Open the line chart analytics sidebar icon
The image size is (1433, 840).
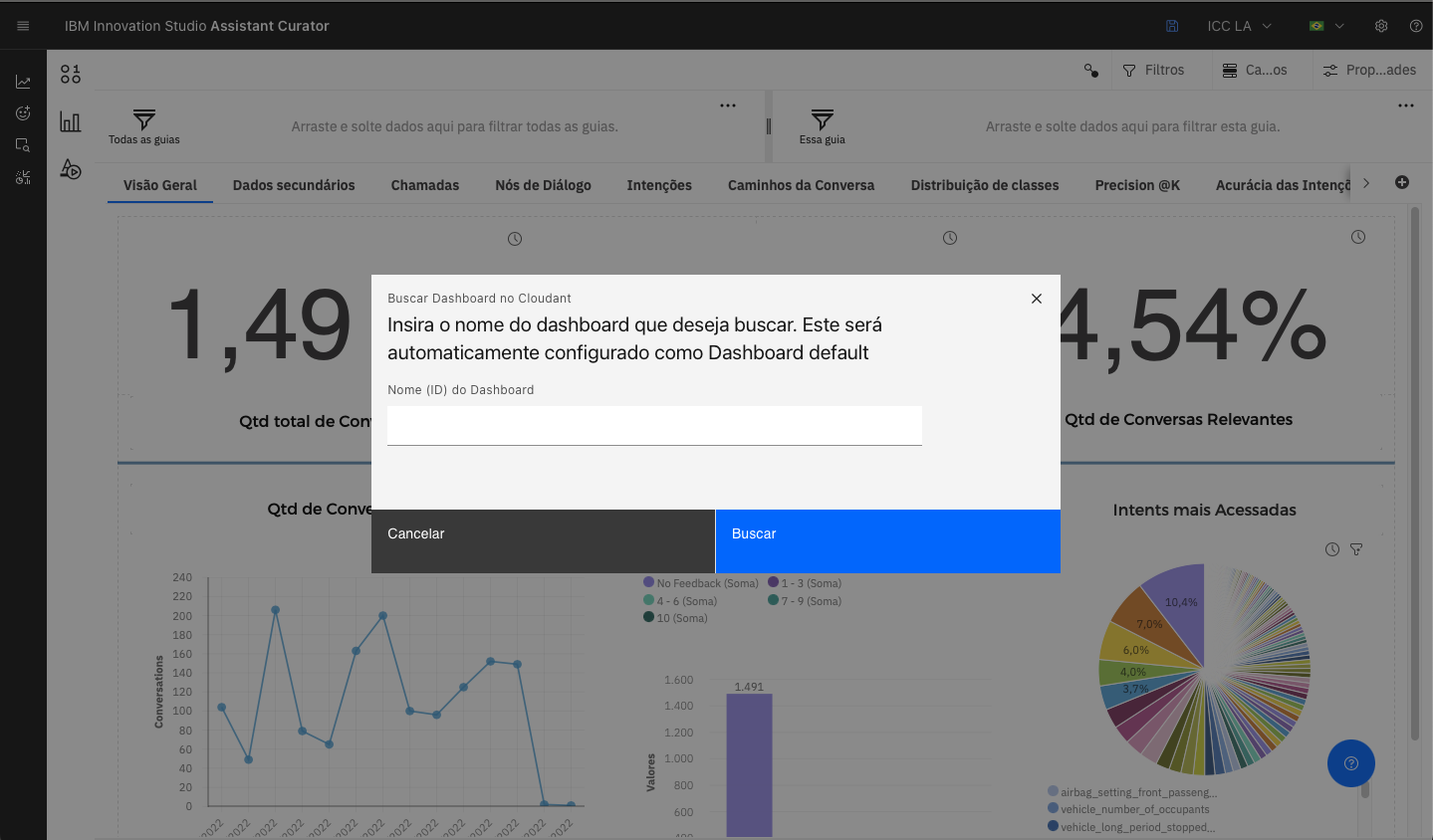click(23, 83)
